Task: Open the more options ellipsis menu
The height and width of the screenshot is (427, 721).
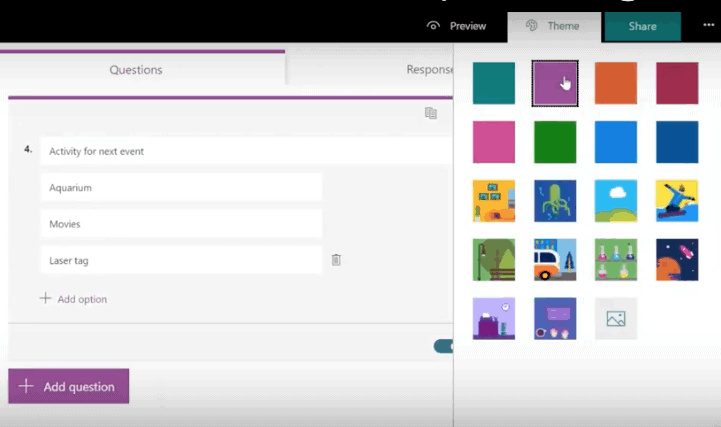Action: tap(709, 26)
